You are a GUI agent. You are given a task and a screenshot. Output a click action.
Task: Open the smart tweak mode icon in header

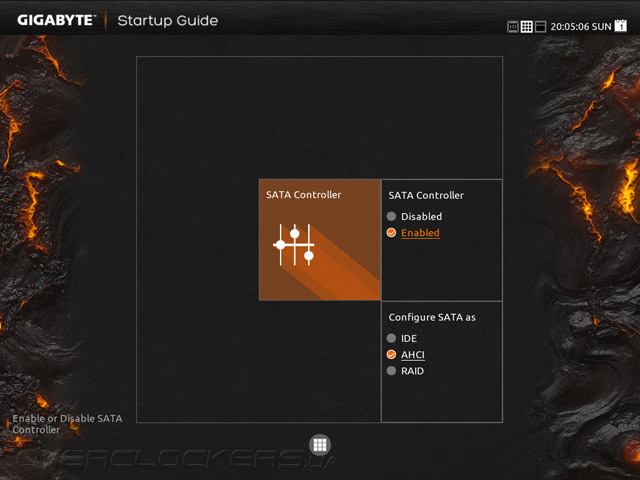513,27
